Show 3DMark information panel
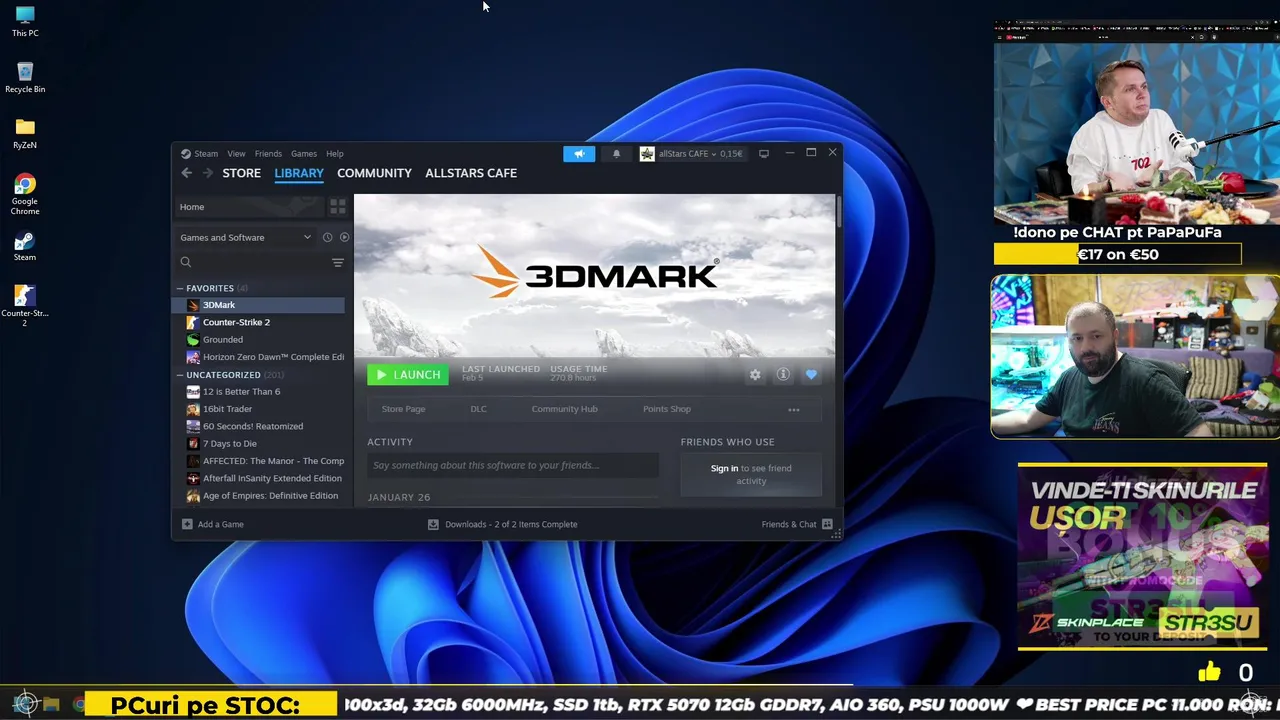Screen dimensions: 1280x720 click(783, 374)
